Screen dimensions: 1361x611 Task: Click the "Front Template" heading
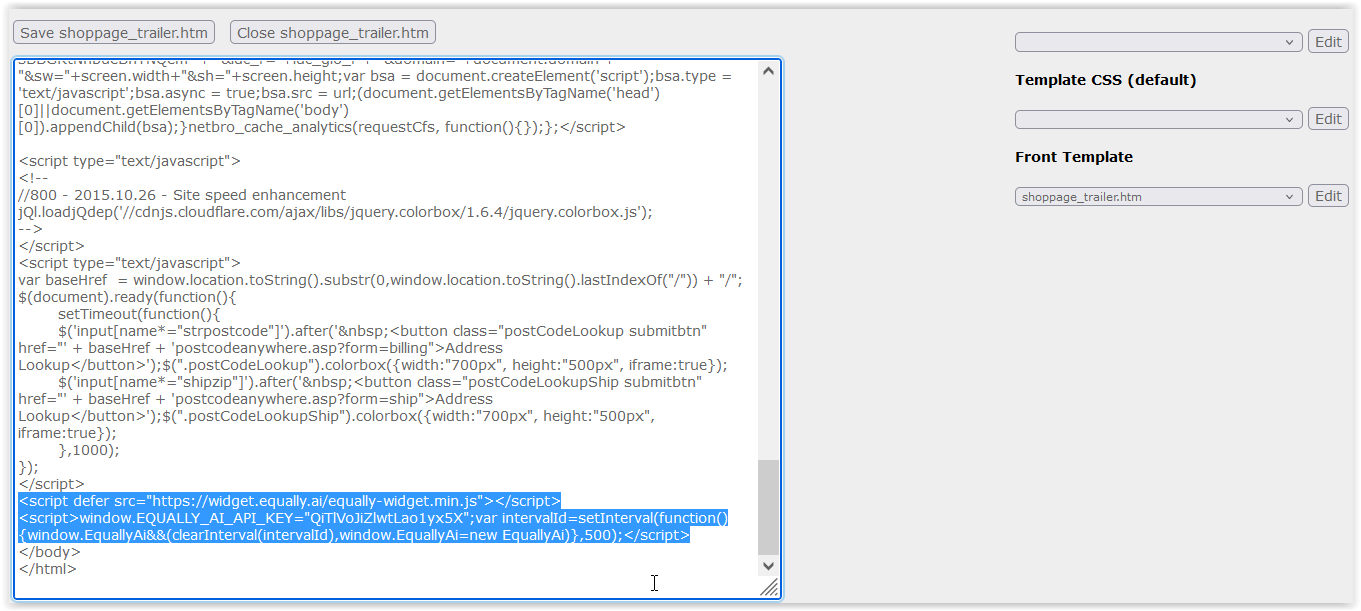point(1074,157)
